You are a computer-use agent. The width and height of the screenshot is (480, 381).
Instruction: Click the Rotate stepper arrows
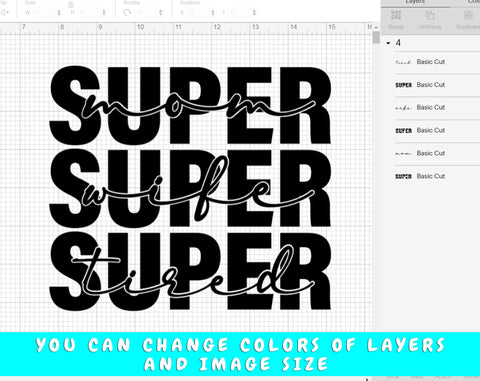pyautogui.click(x=160, y=13)
